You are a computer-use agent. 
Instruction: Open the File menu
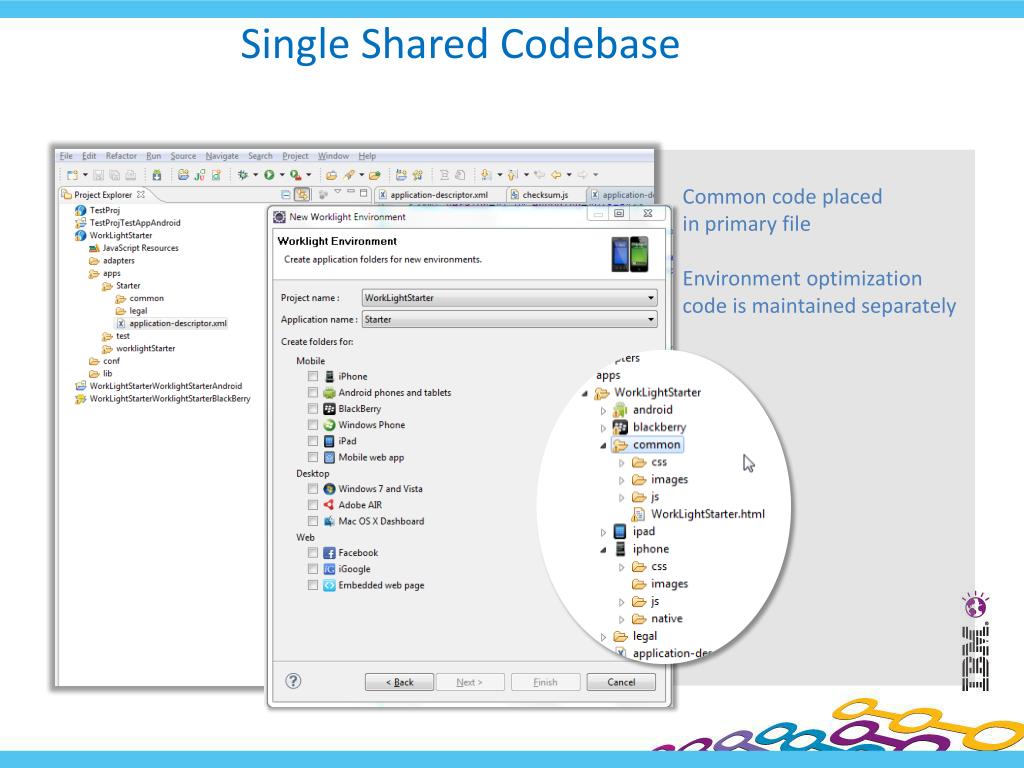click(x=66, y=156)
